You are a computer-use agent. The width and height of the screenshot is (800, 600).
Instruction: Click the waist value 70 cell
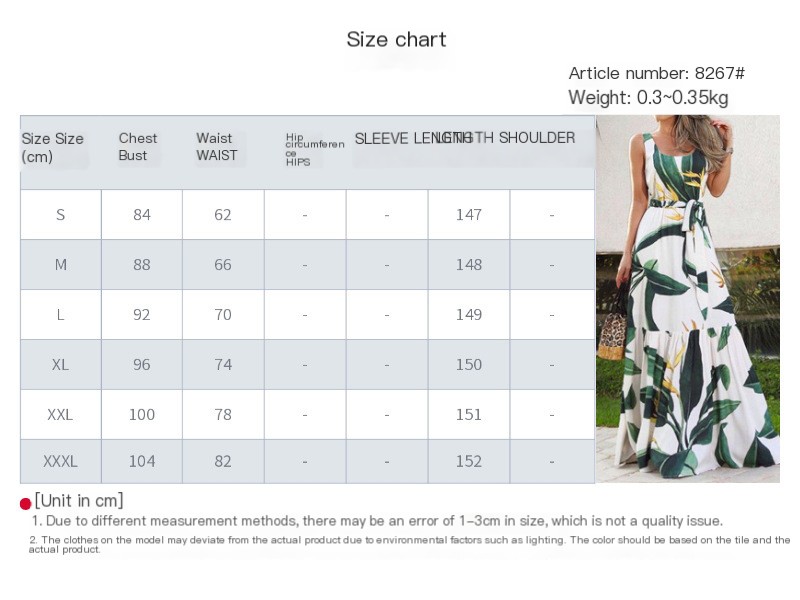click(x=223, y=315)
